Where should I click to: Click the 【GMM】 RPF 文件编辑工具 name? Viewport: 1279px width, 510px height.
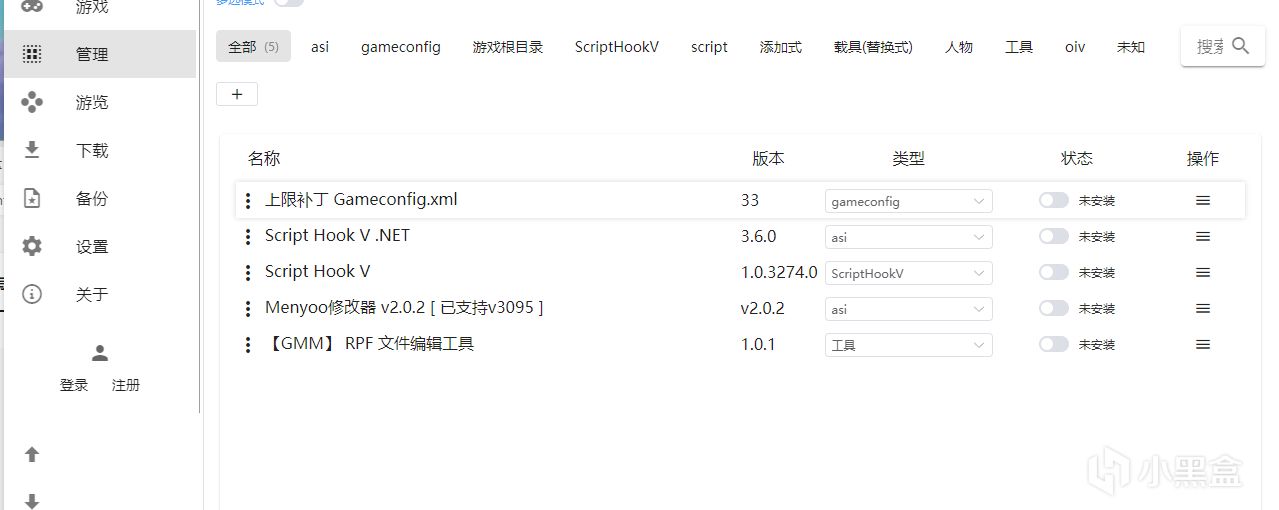[x=369, y=343]
